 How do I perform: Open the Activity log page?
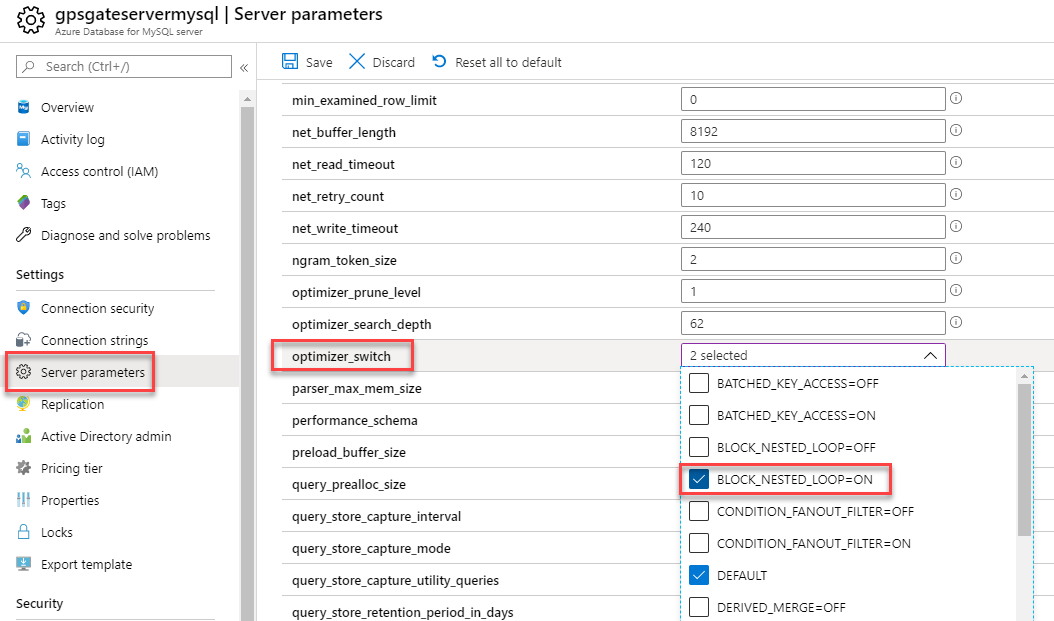pyautogui.click(x=73, y=139)
